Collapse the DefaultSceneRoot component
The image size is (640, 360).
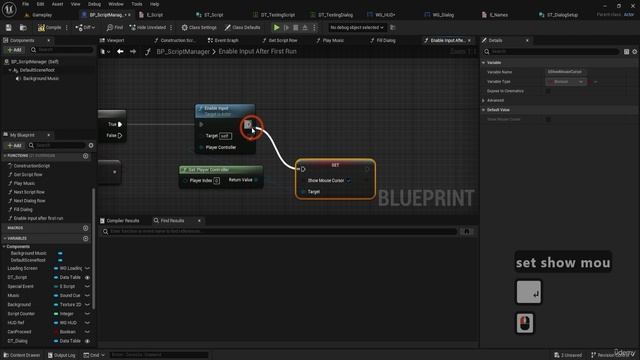click(x=10, y=70)
